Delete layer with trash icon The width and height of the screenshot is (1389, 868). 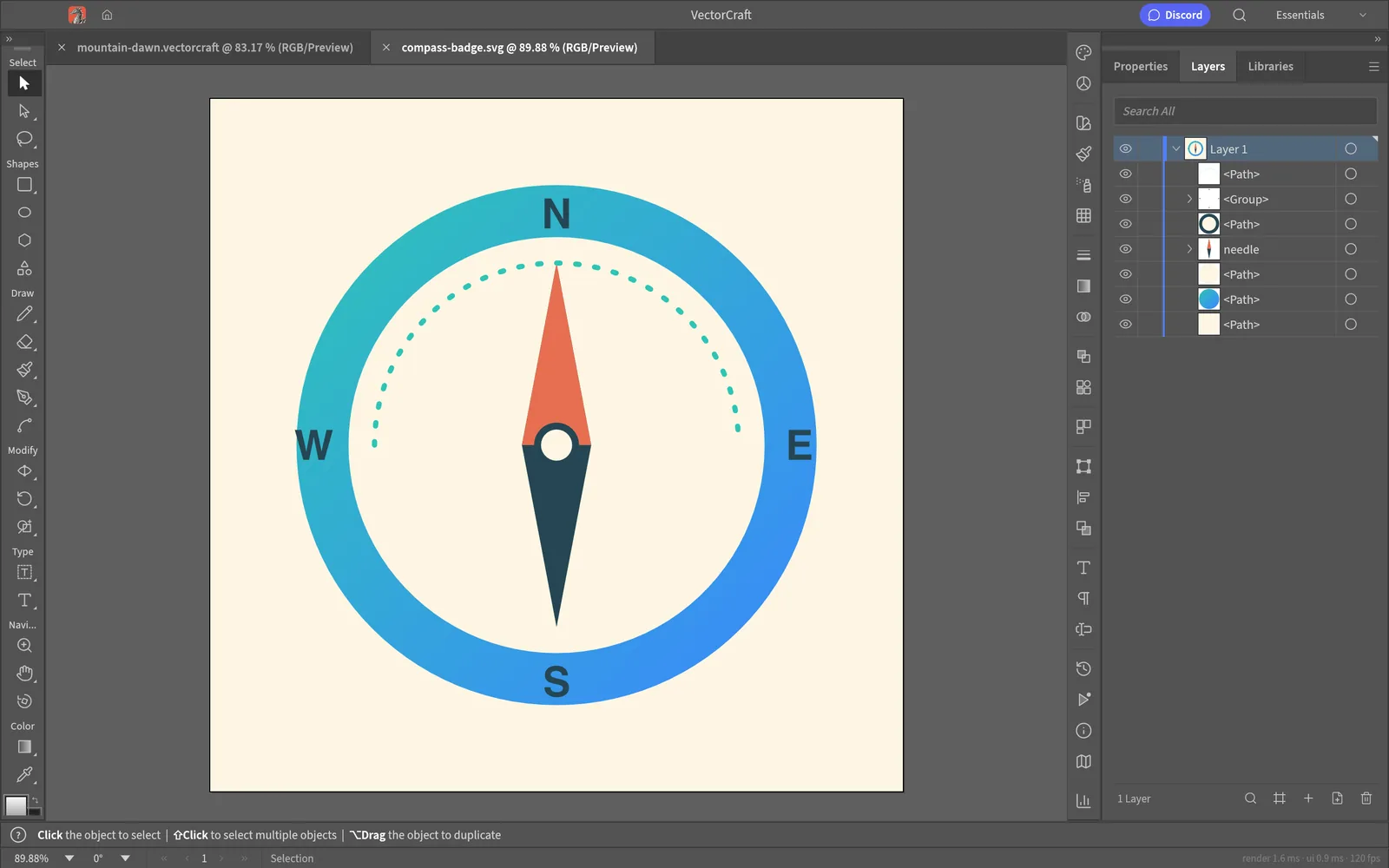click(1366, 799)
